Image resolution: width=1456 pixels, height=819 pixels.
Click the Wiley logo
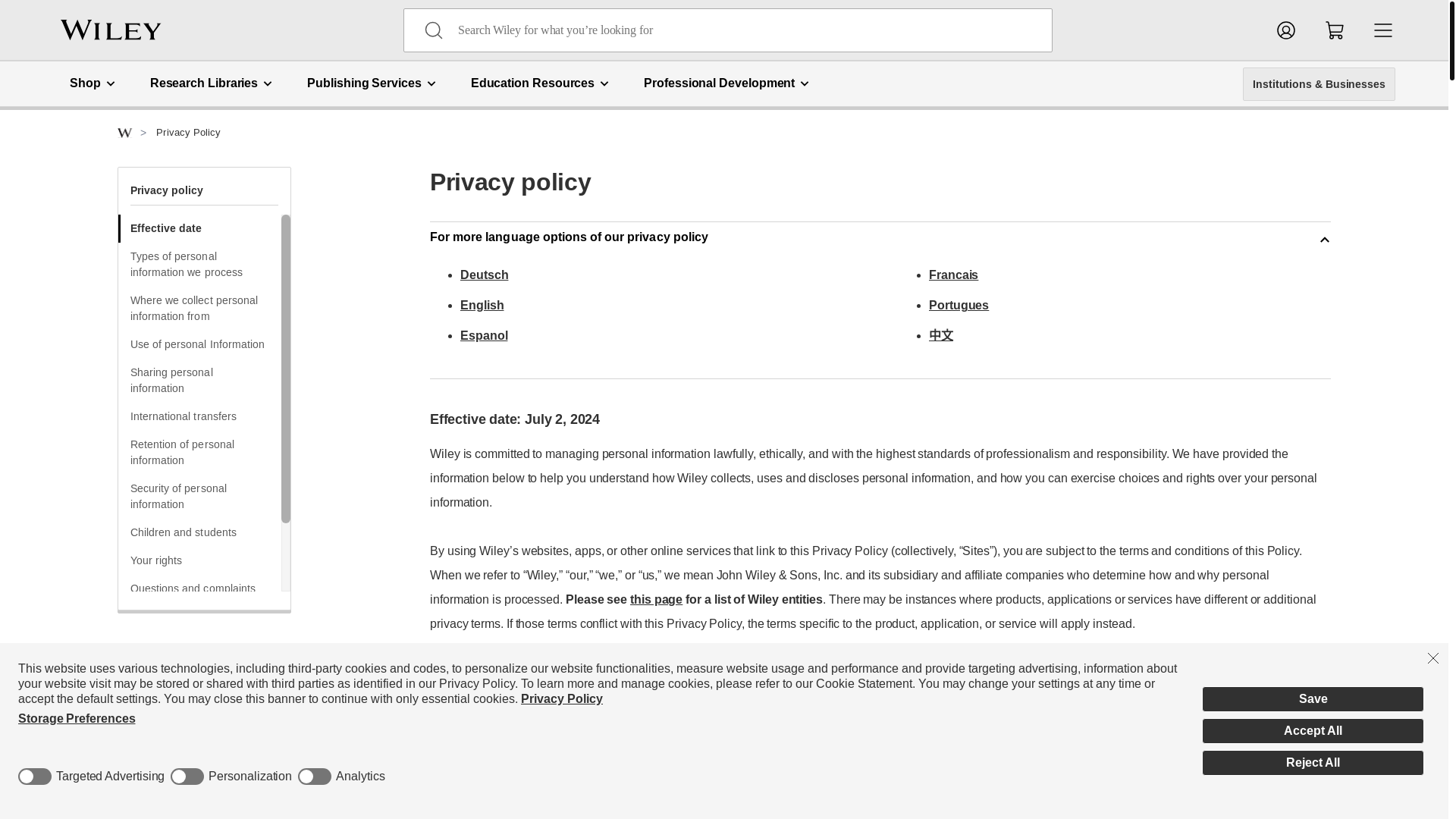click(111, 30)
